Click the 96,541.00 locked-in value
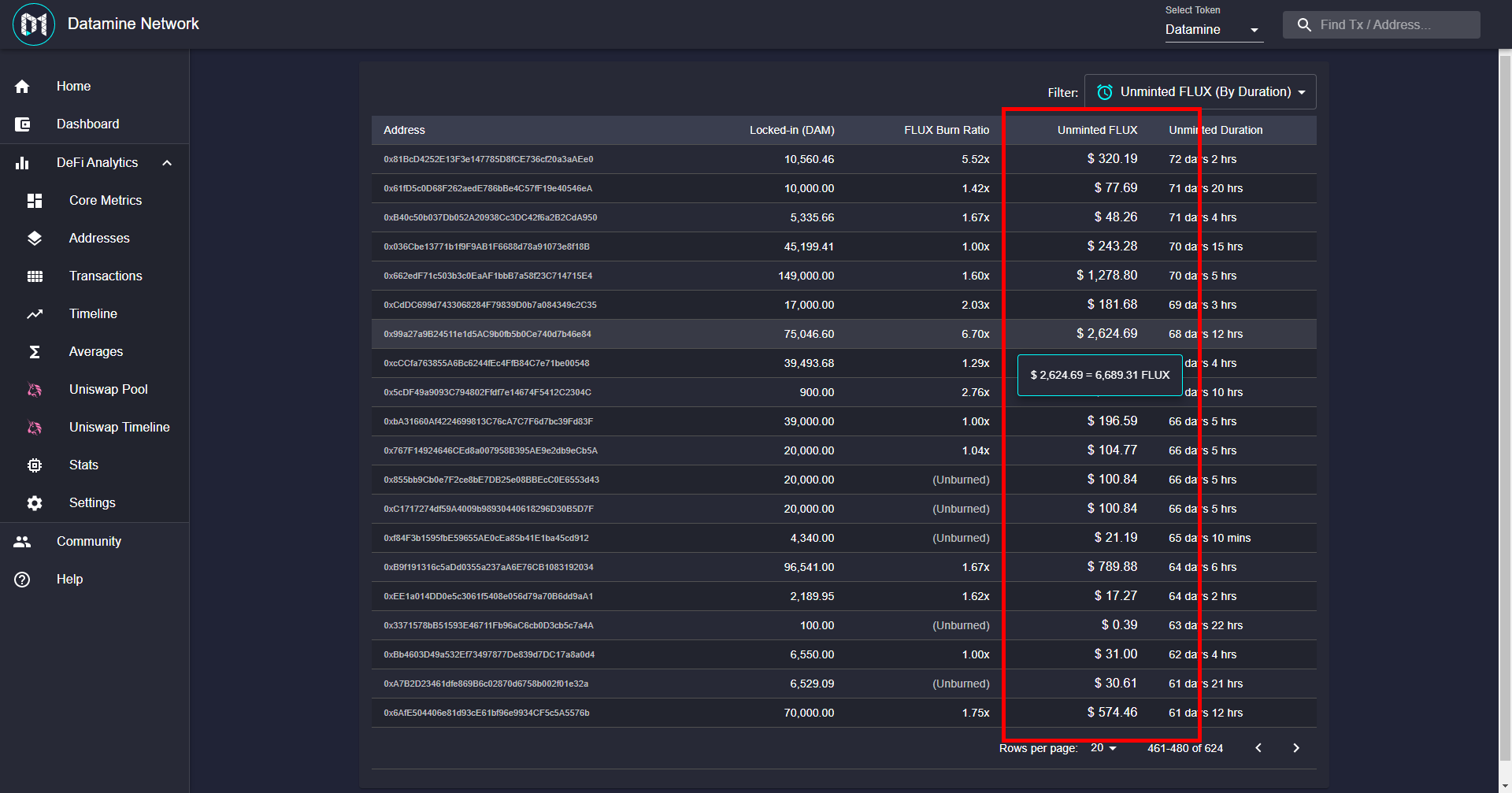Viewport: 1512px width, 793px height. coord(809,568)
